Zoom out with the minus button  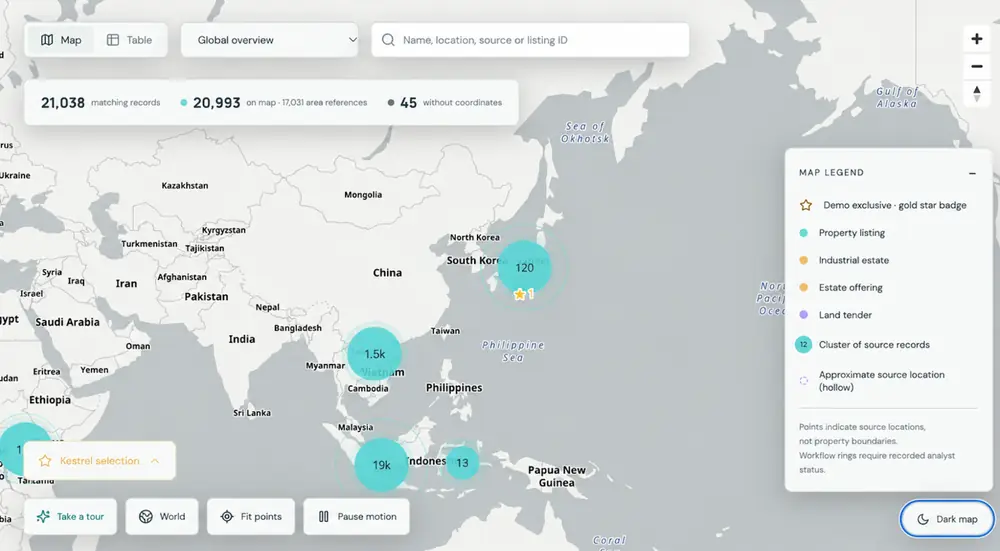pyautogui.click(x=976, y=66)
